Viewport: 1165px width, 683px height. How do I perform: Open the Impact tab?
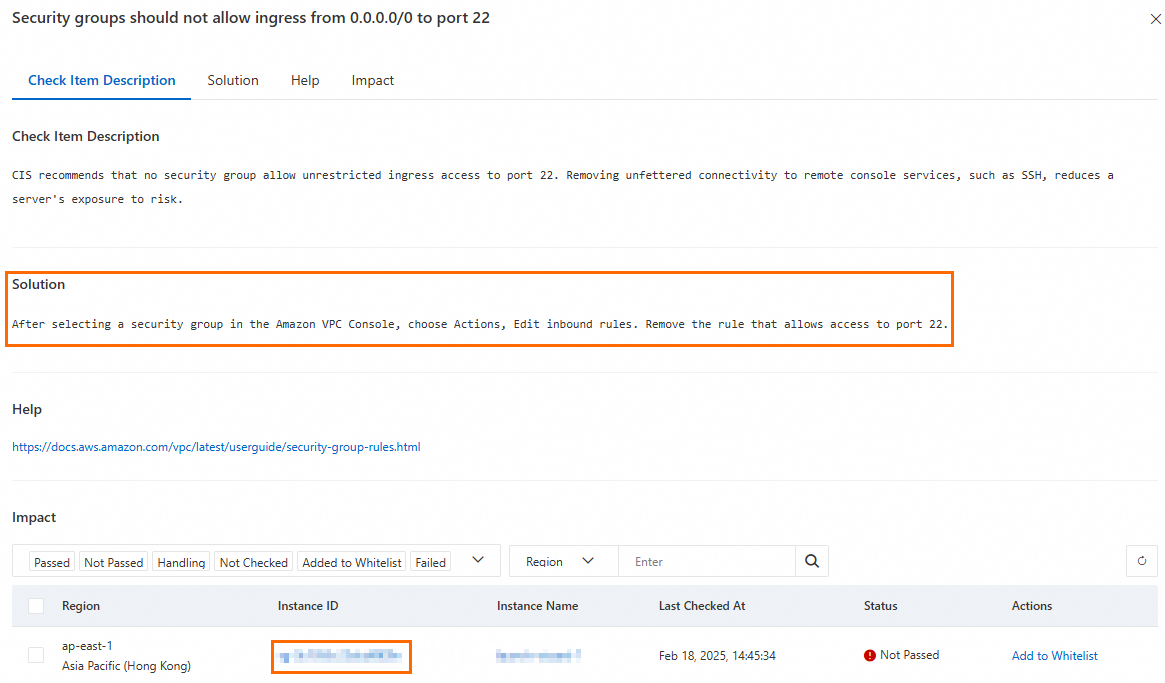click(x=372, y=80)
